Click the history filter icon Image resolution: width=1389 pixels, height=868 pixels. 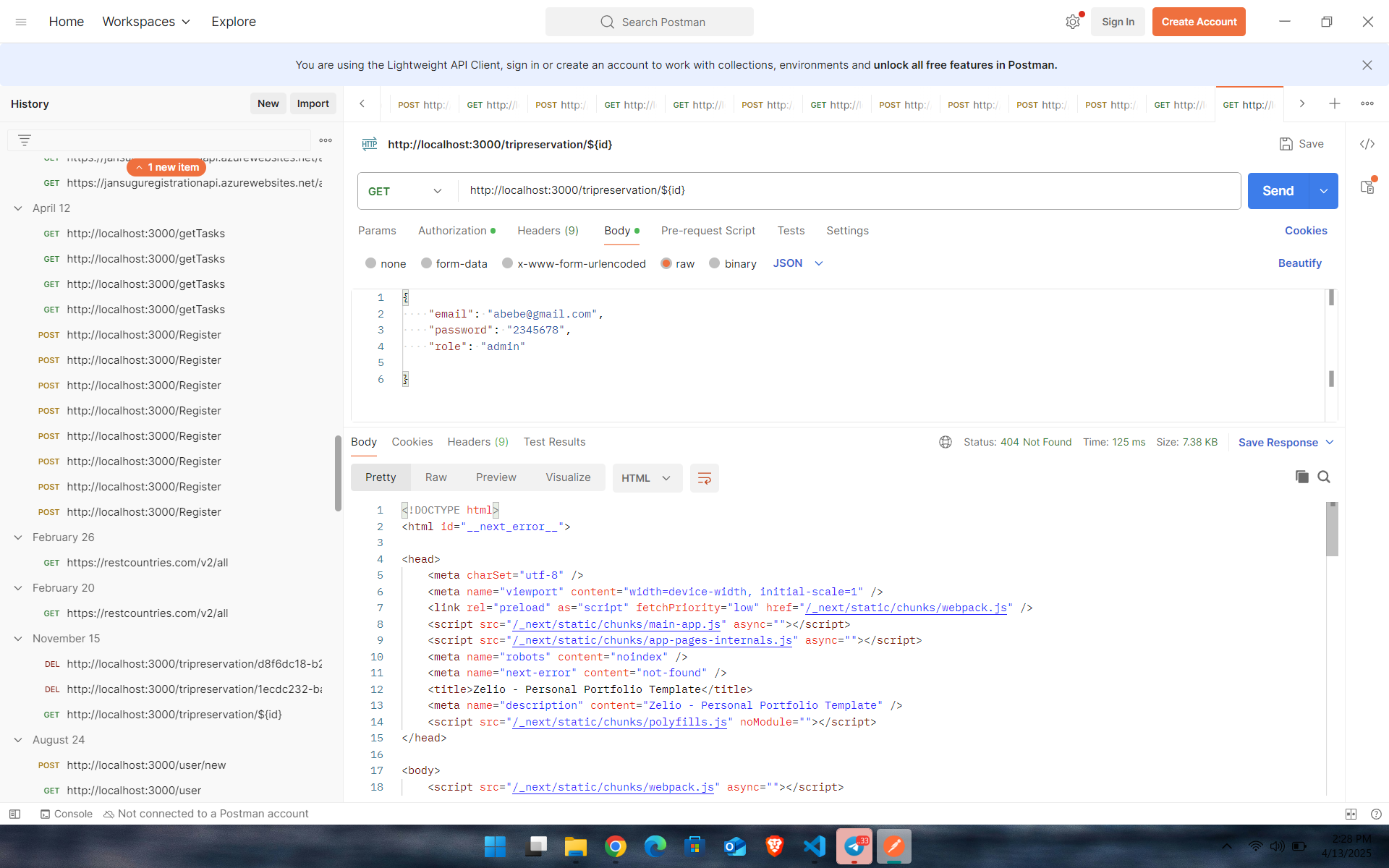tap(25, 140)
